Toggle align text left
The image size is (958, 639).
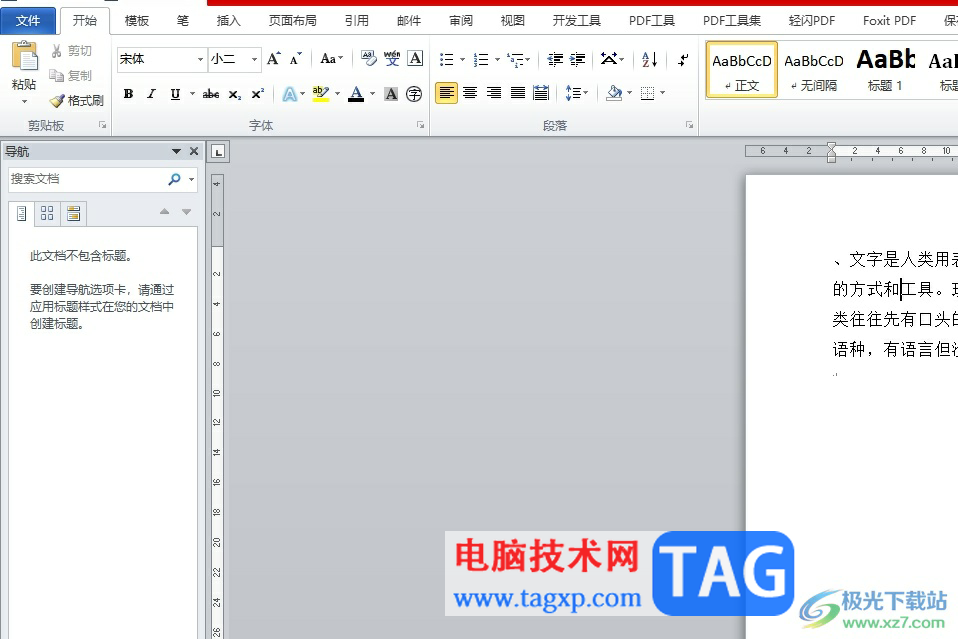447,93
